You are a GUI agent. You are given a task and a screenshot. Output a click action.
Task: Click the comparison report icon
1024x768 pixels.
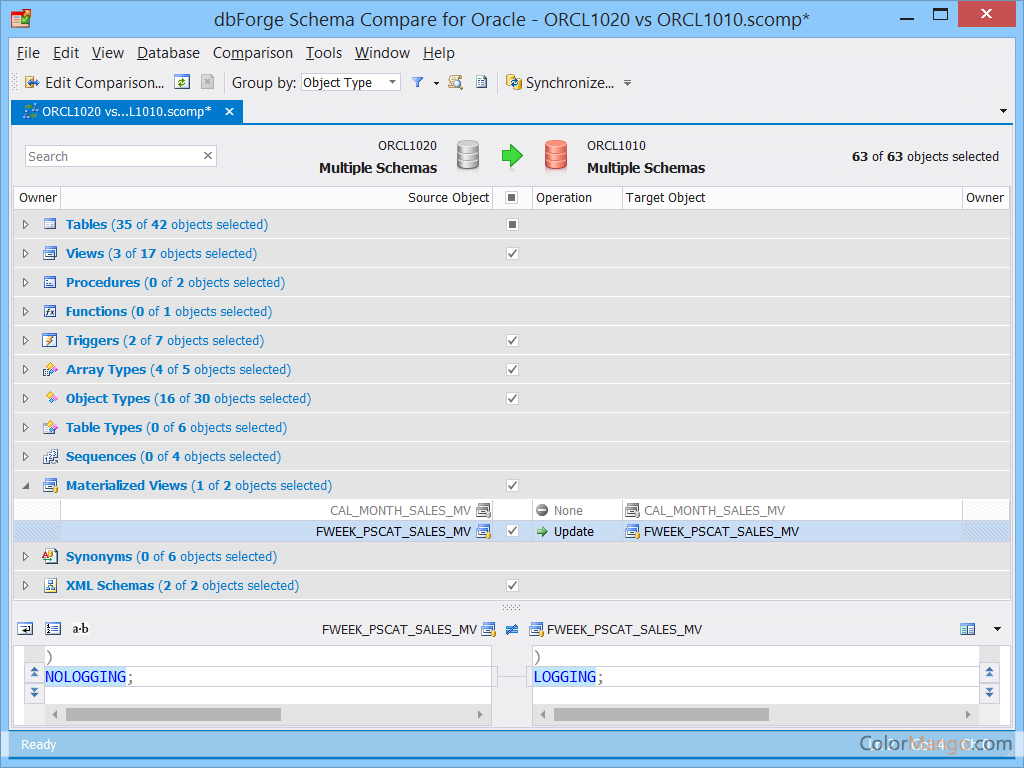[481, 82]
